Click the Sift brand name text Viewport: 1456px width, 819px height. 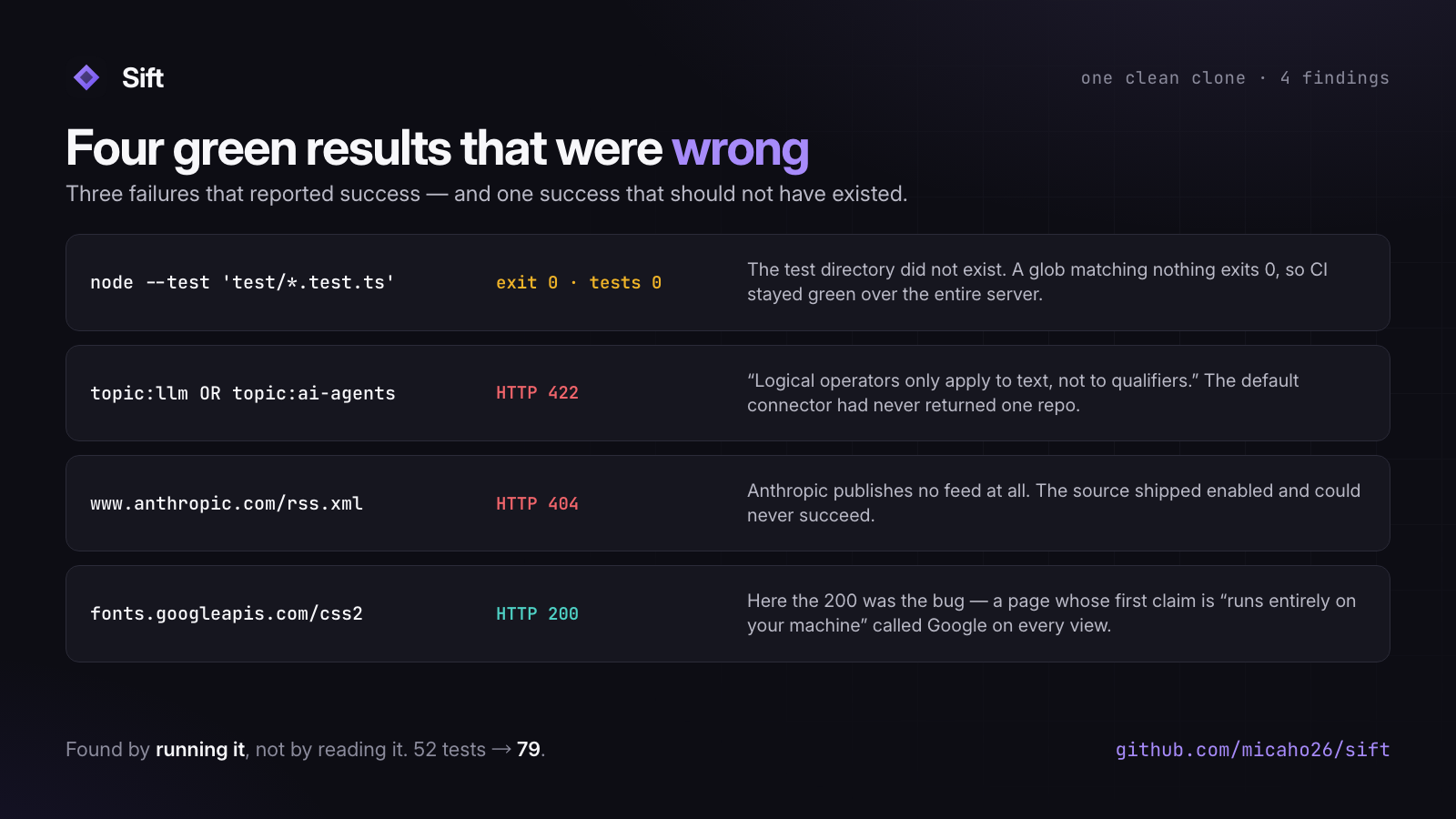[x=143, y=78]
